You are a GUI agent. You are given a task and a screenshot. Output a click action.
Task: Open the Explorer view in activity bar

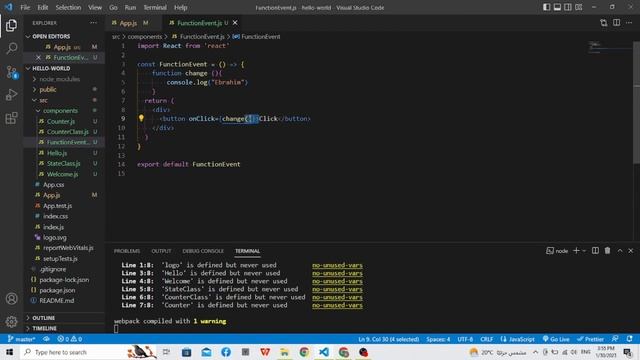click(11, 26)
